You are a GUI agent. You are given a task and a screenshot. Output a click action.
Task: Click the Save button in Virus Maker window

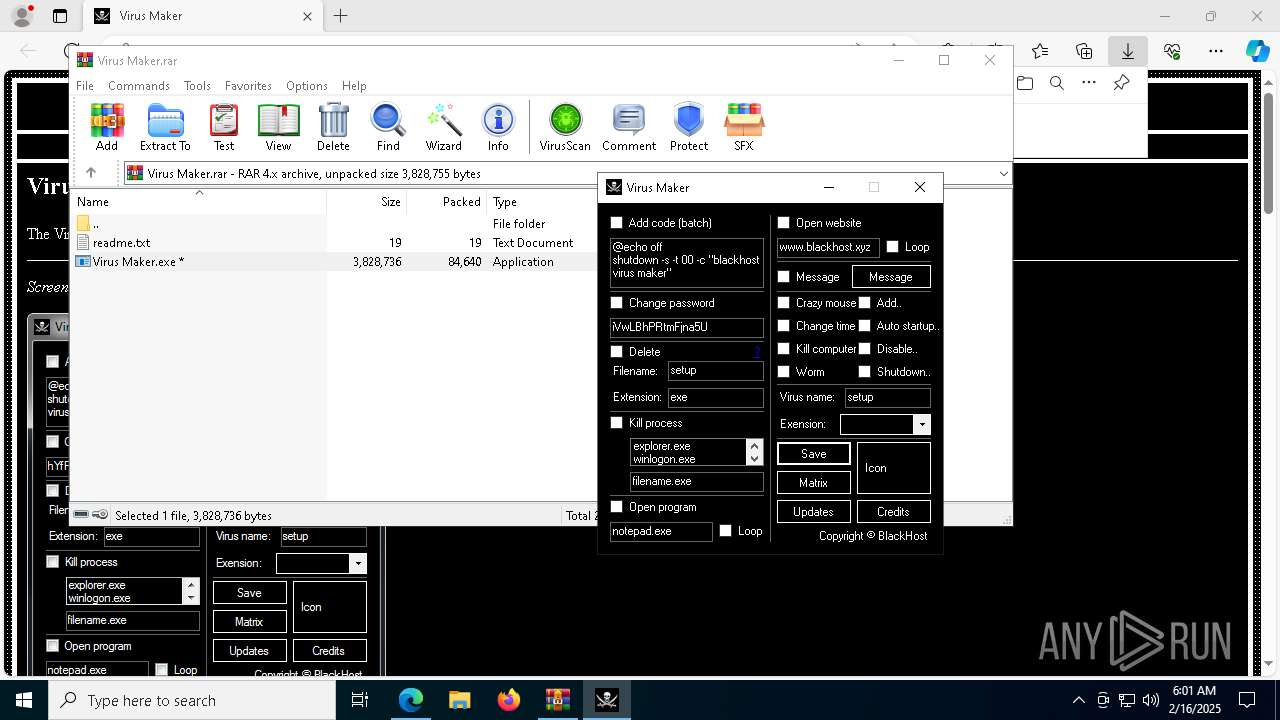pos(814,453)
